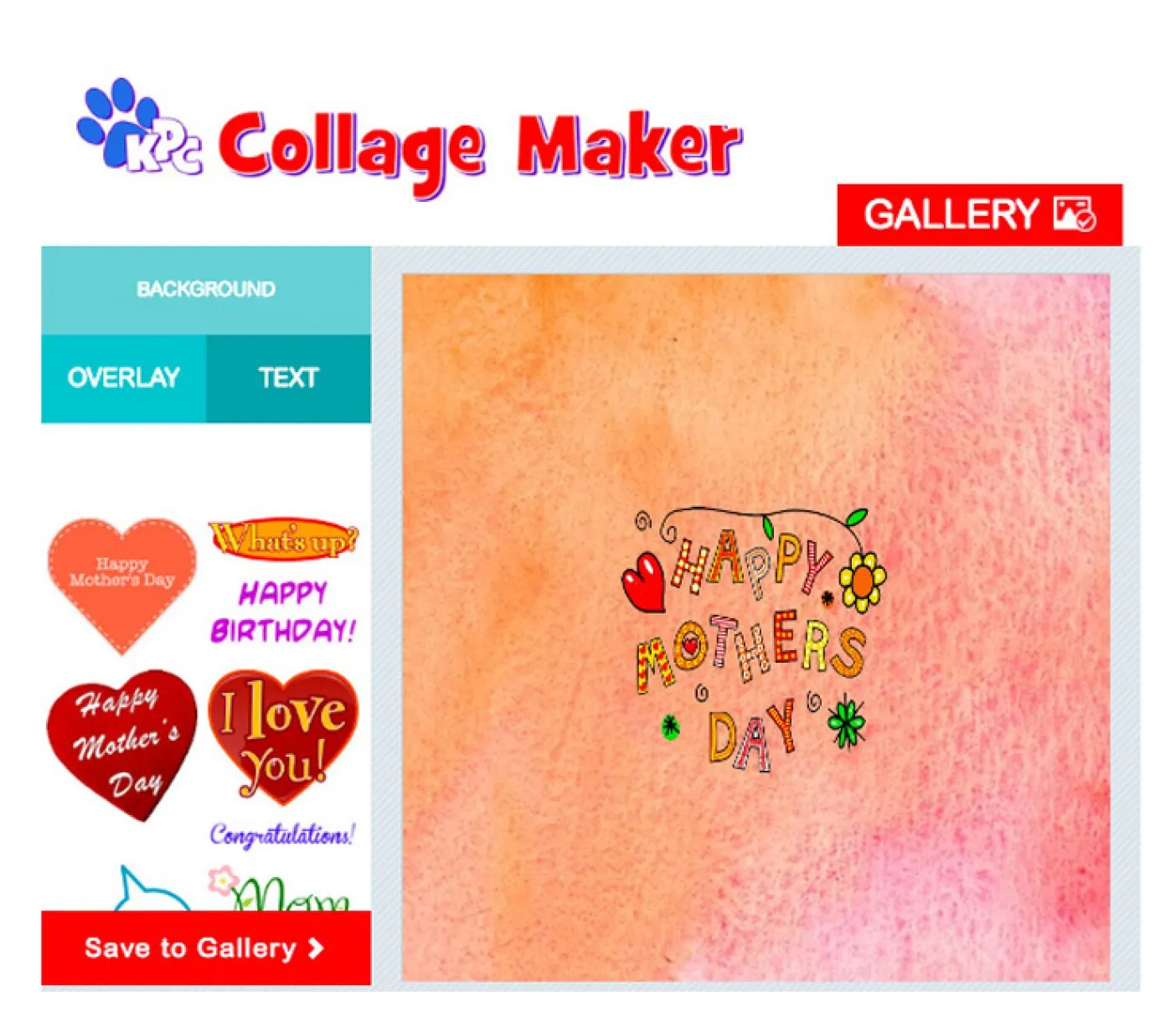1176x1033 pixels.
Task: Switch to the TEXT tab
Action: pyautogui.click(x=288, y=379)
